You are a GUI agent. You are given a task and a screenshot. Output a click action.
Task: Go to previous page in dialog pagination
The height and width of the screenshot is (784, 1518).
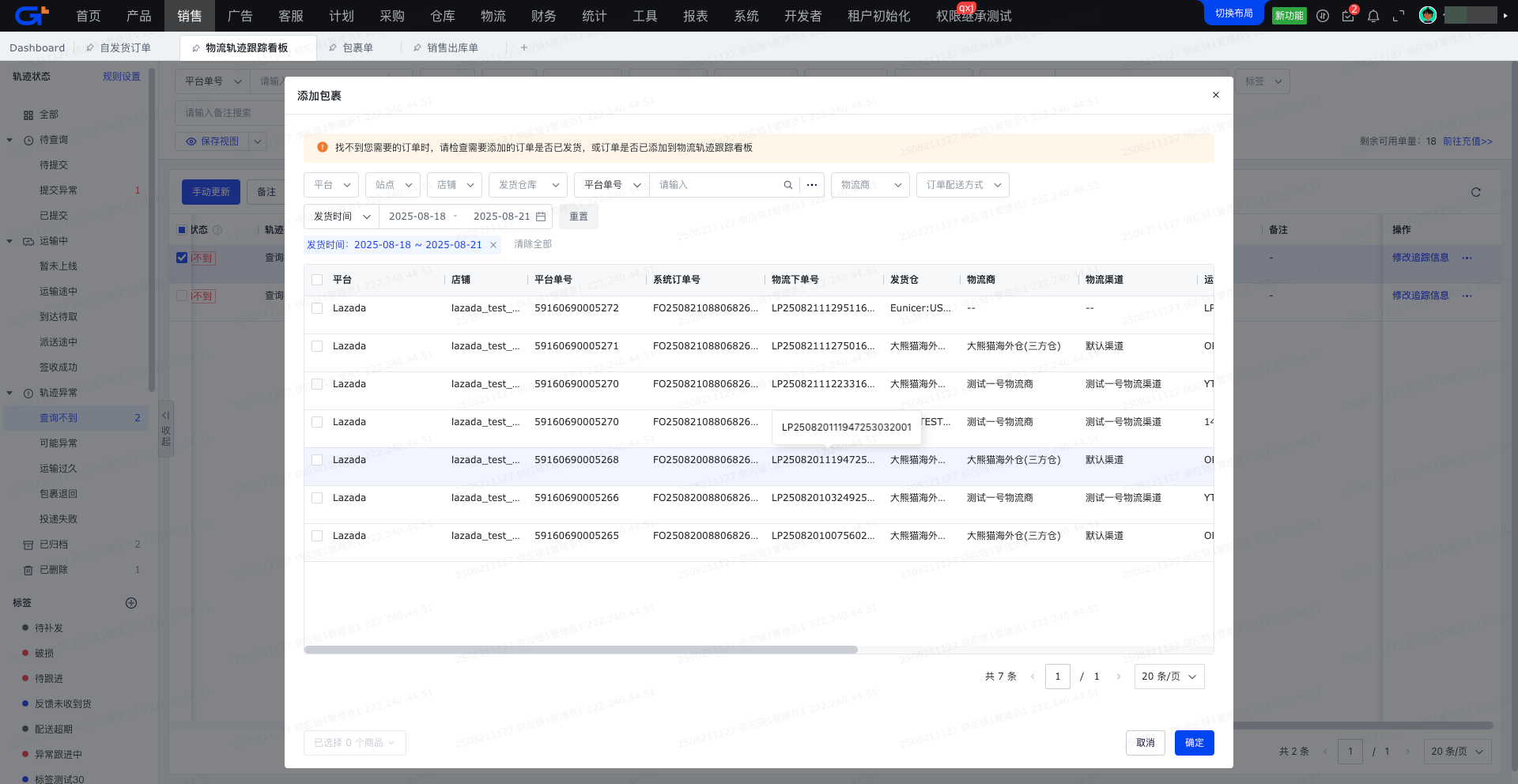(1033, 677)
